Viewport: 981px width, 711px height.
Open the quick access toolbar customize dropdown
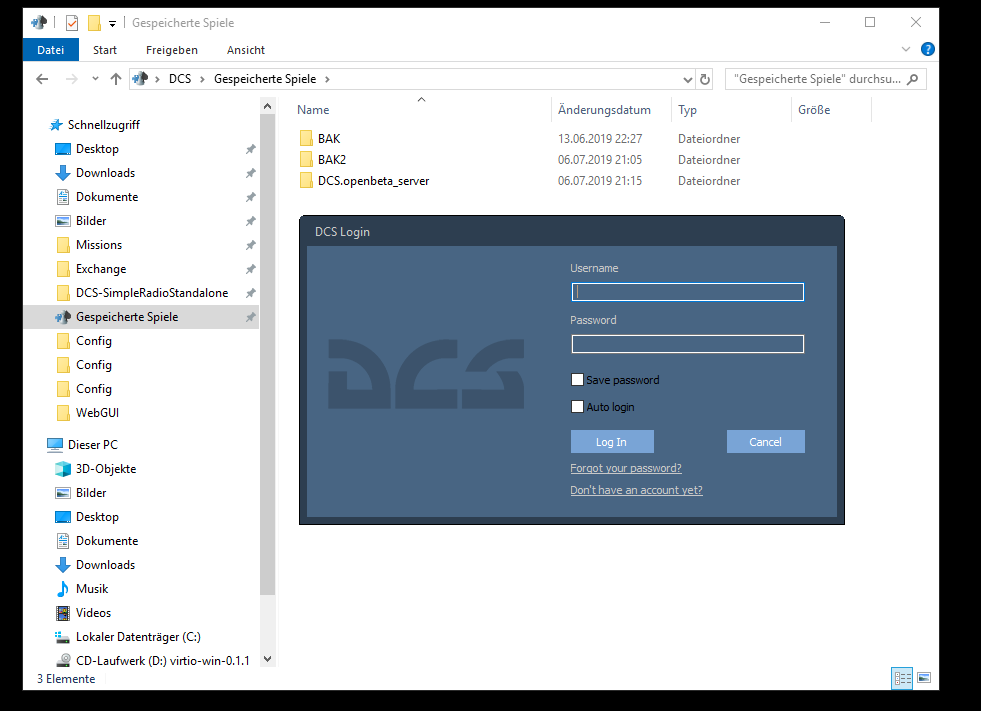click(113, 24)
